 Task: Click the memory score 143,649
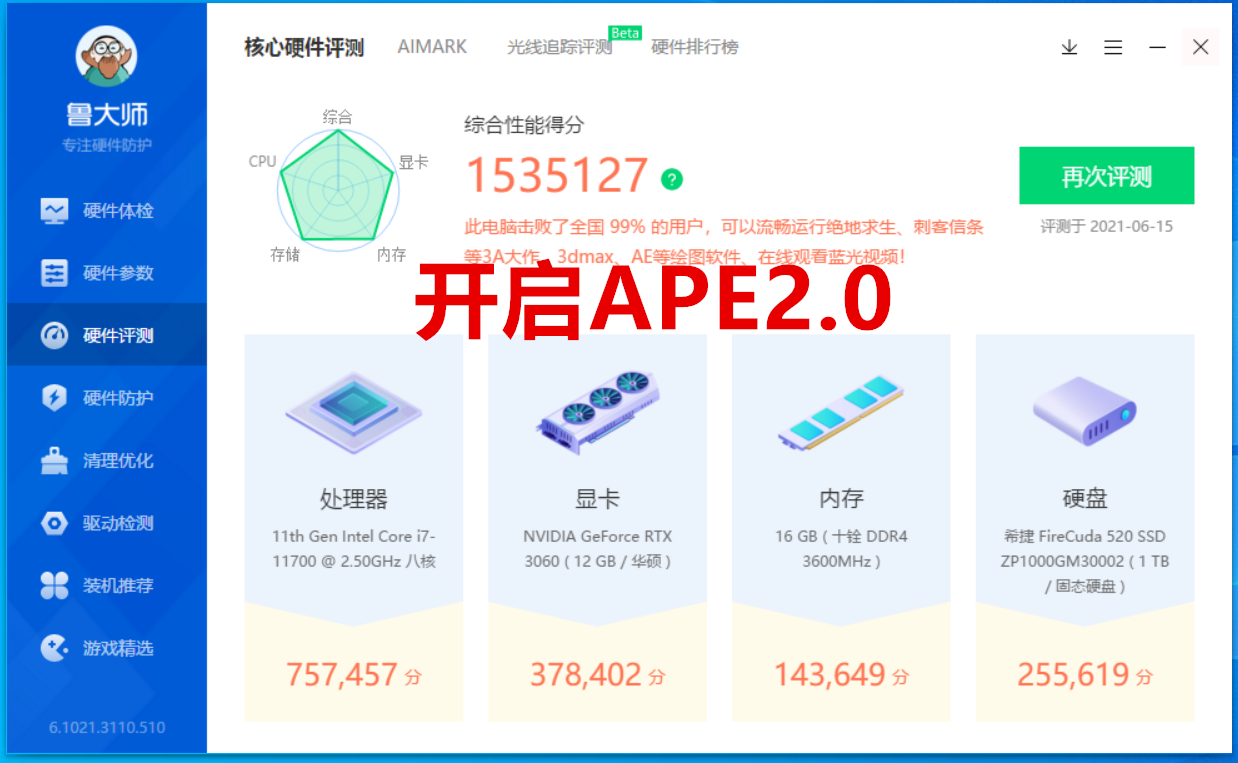[x=830, y=675]
